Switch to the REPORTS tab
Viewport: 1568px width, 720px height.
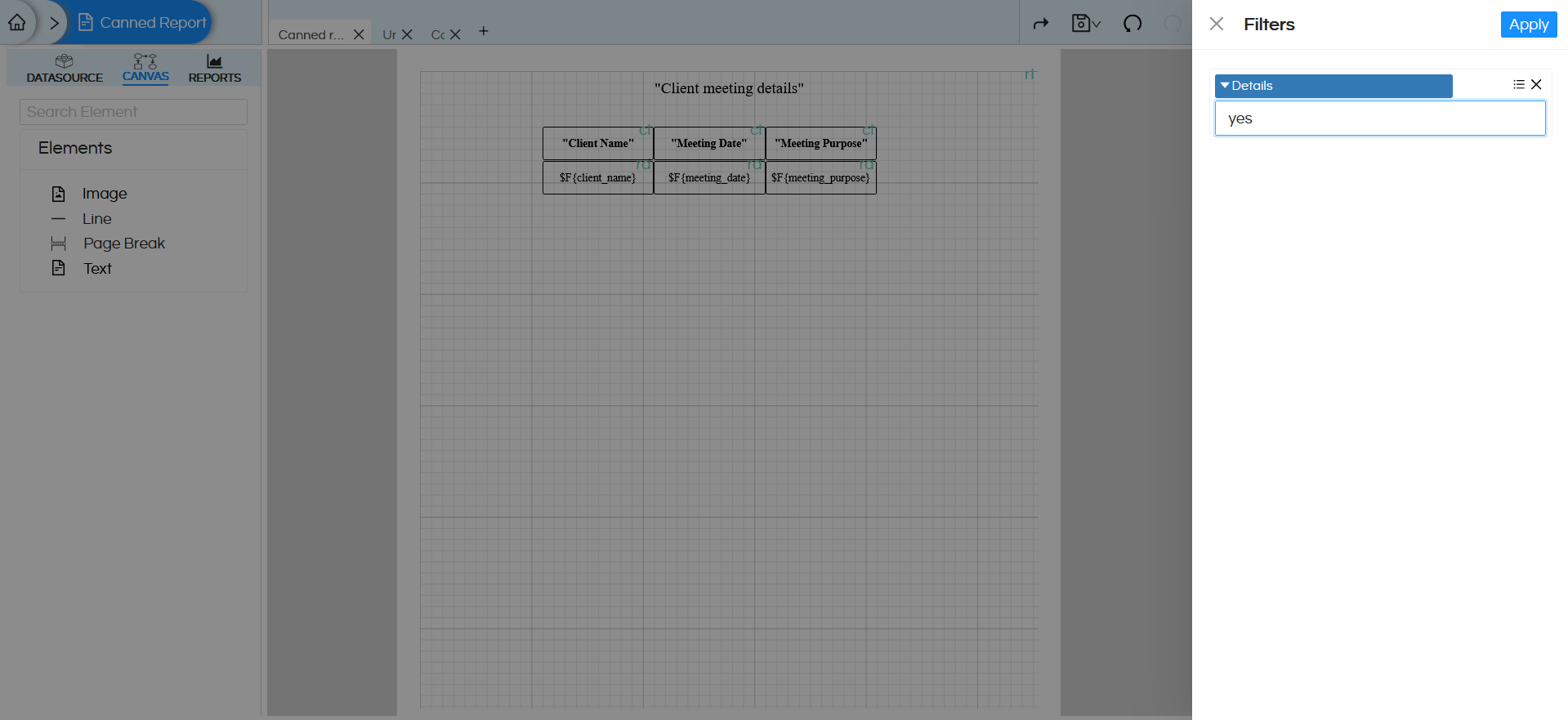[215, 69]
